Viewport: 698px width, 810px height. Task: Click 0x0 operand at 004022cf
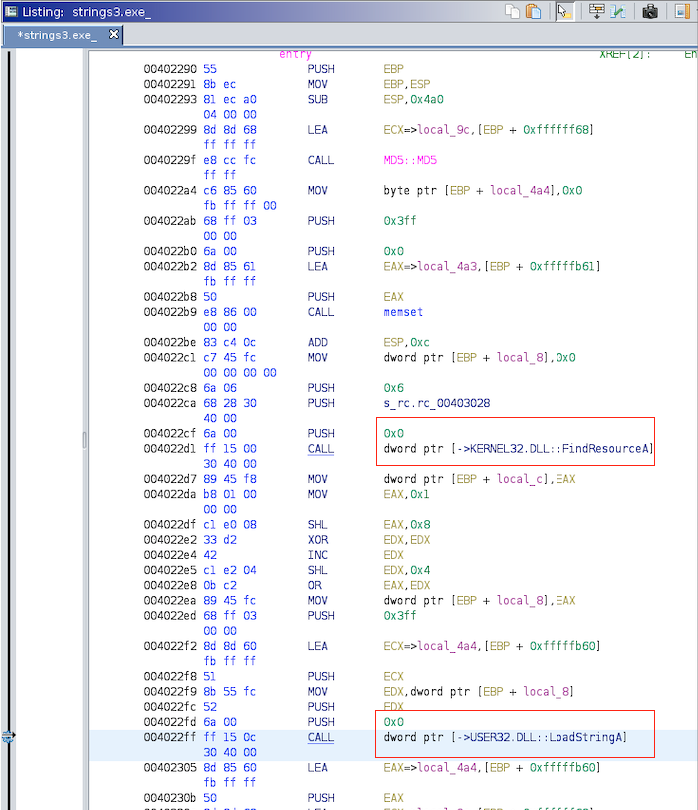[x=394, y=433]
